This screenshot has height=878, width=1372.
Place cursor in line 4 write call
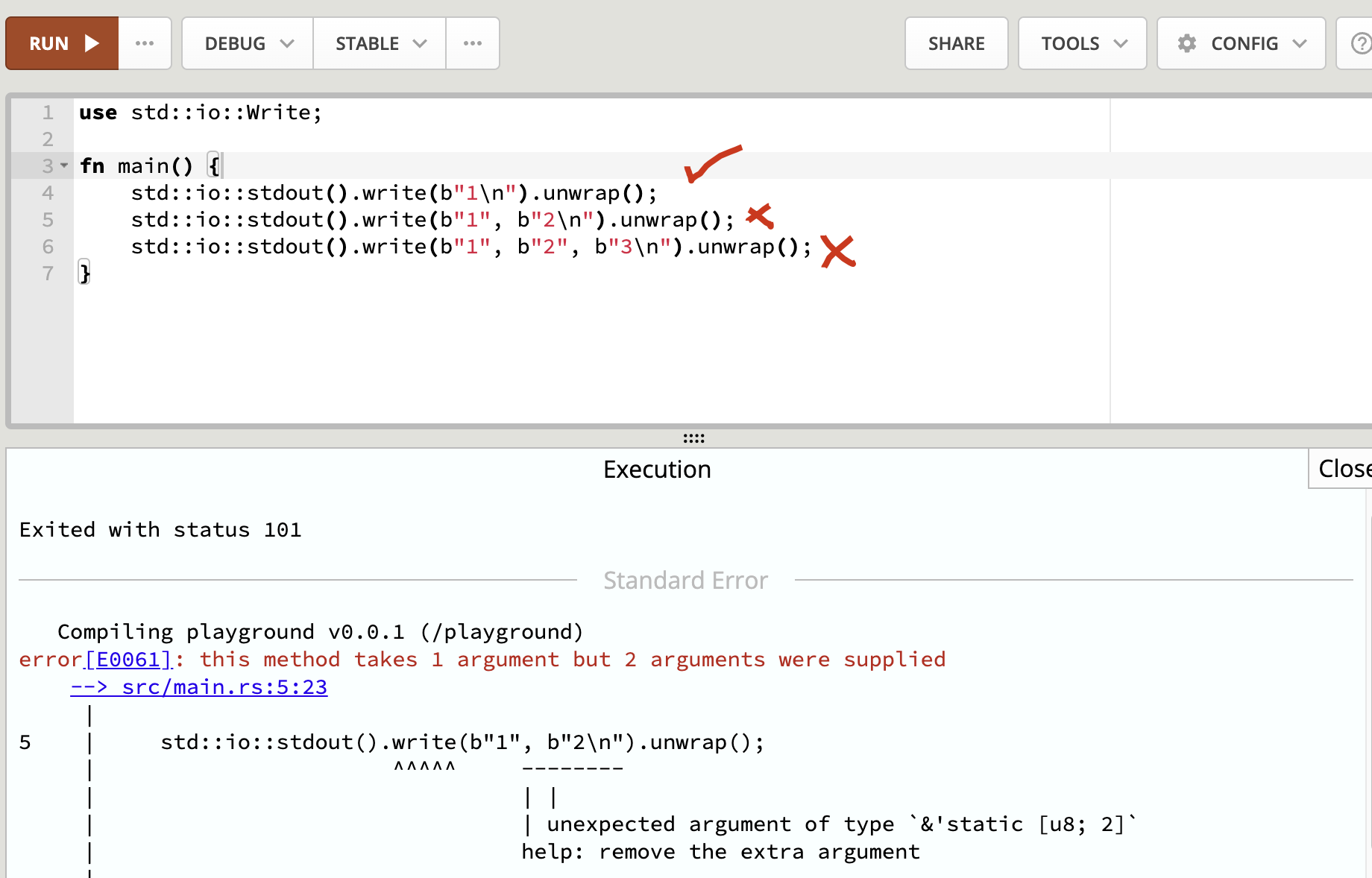point(394,193)
